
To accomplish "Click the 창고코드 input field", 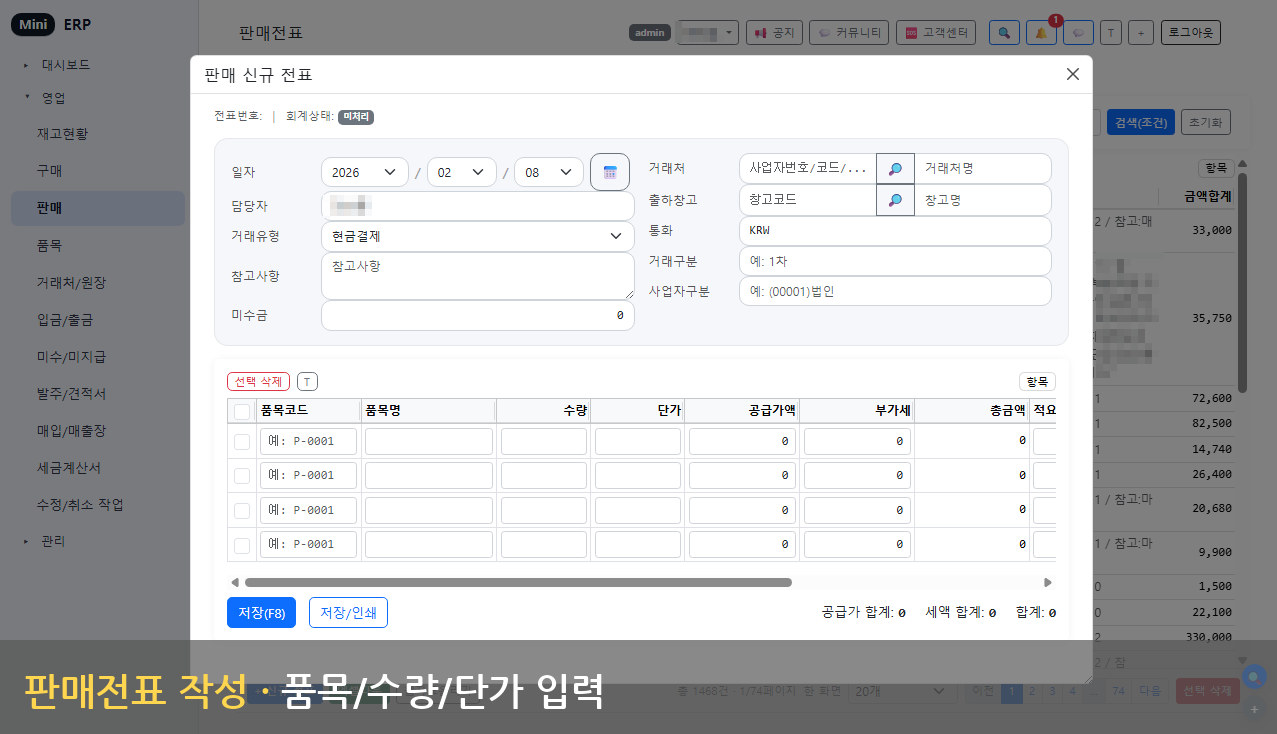I will [x=808, y=200].
